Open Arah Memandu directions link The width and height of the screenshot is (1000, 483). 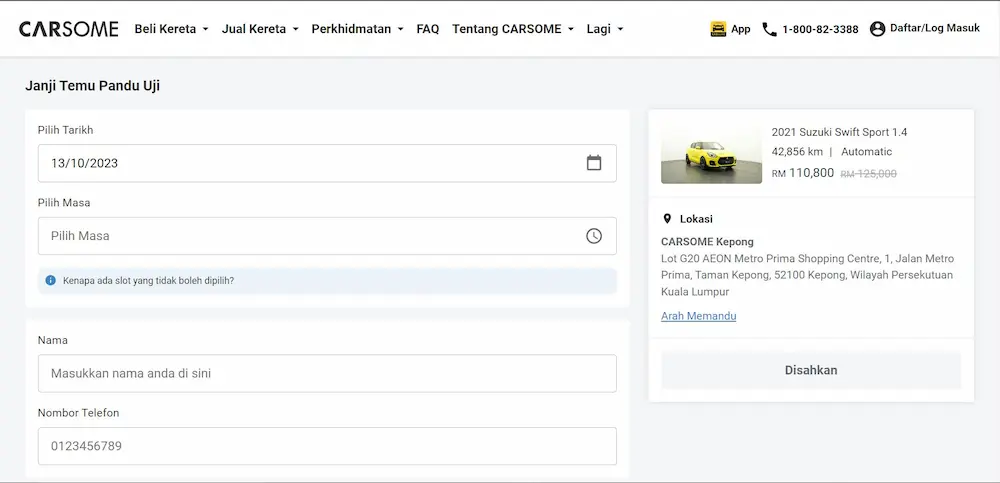(698, 316)
